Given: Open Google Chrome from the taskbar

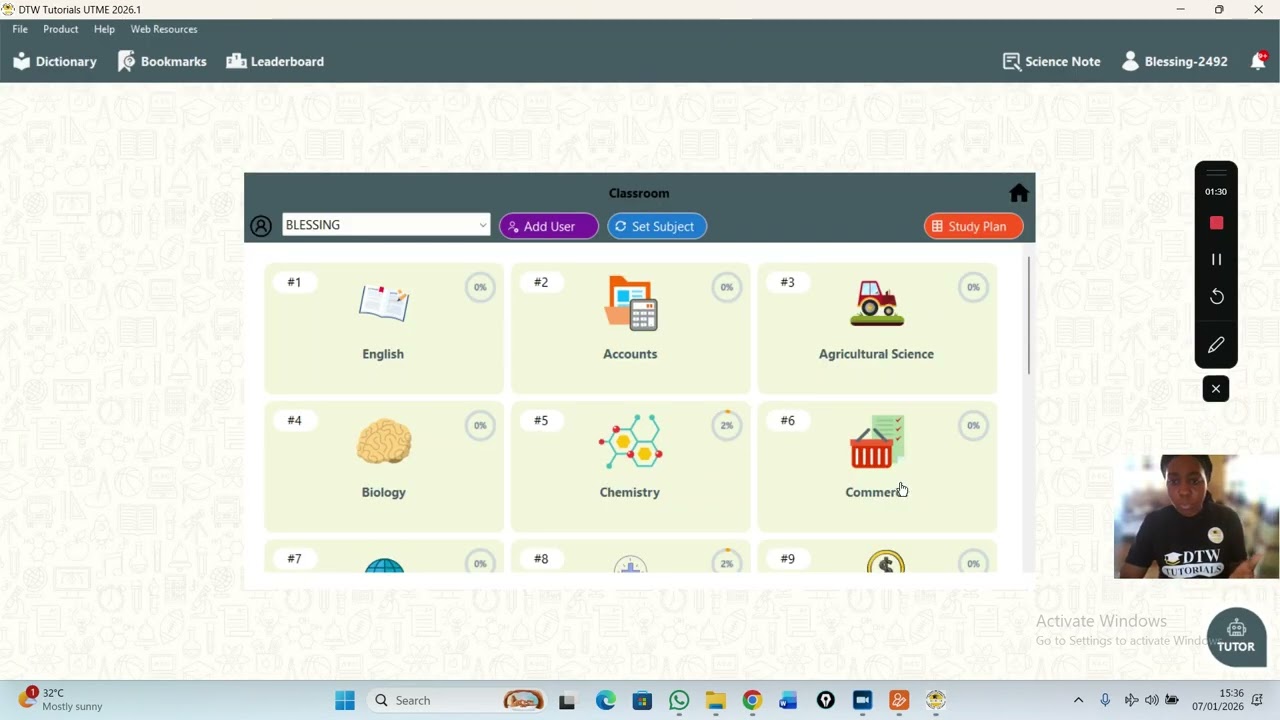Looking at the screenshot, I should [752, 700].
